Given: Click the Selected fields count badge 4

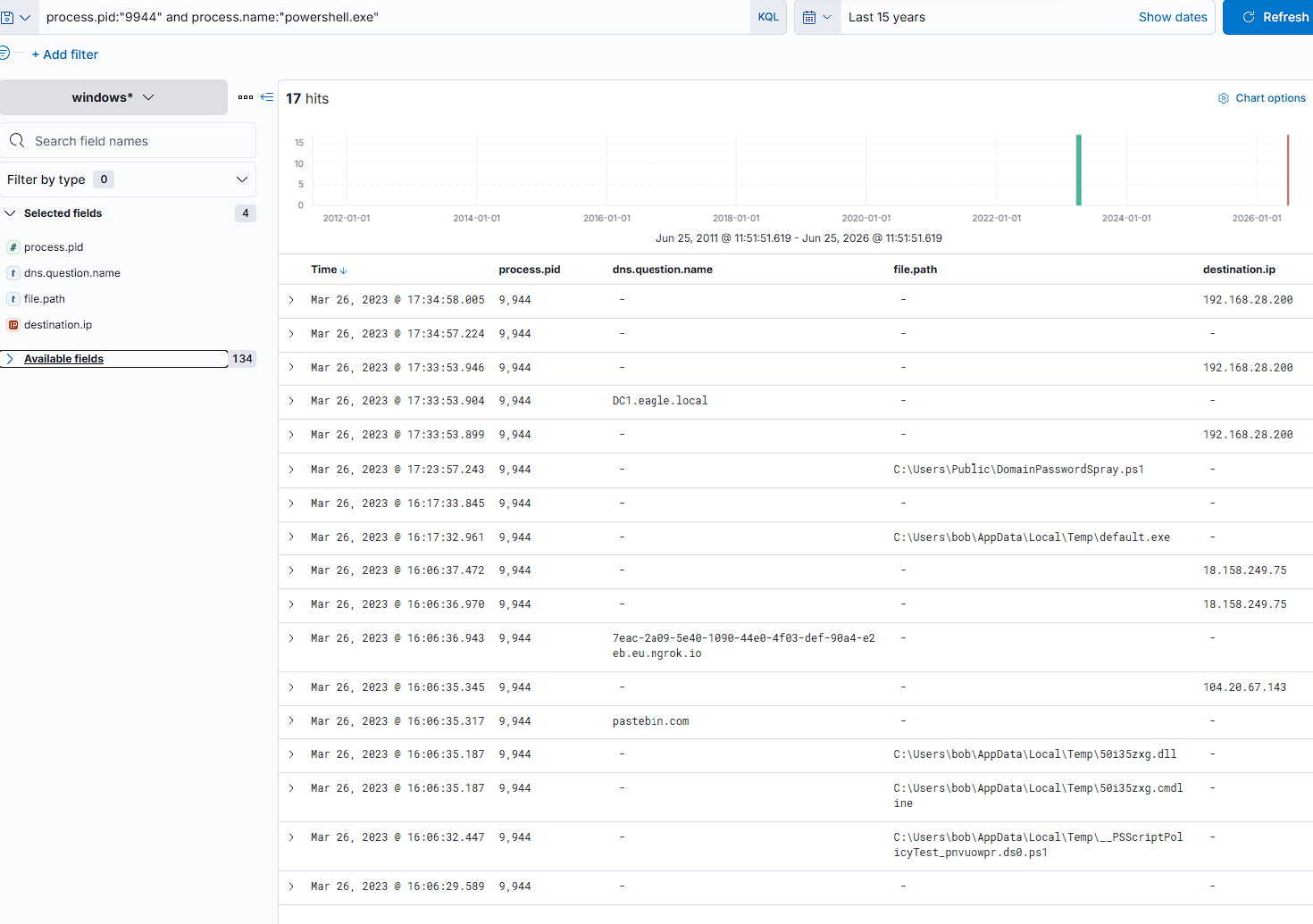Looking at the screenshot, I should click(x=246, y=213).
